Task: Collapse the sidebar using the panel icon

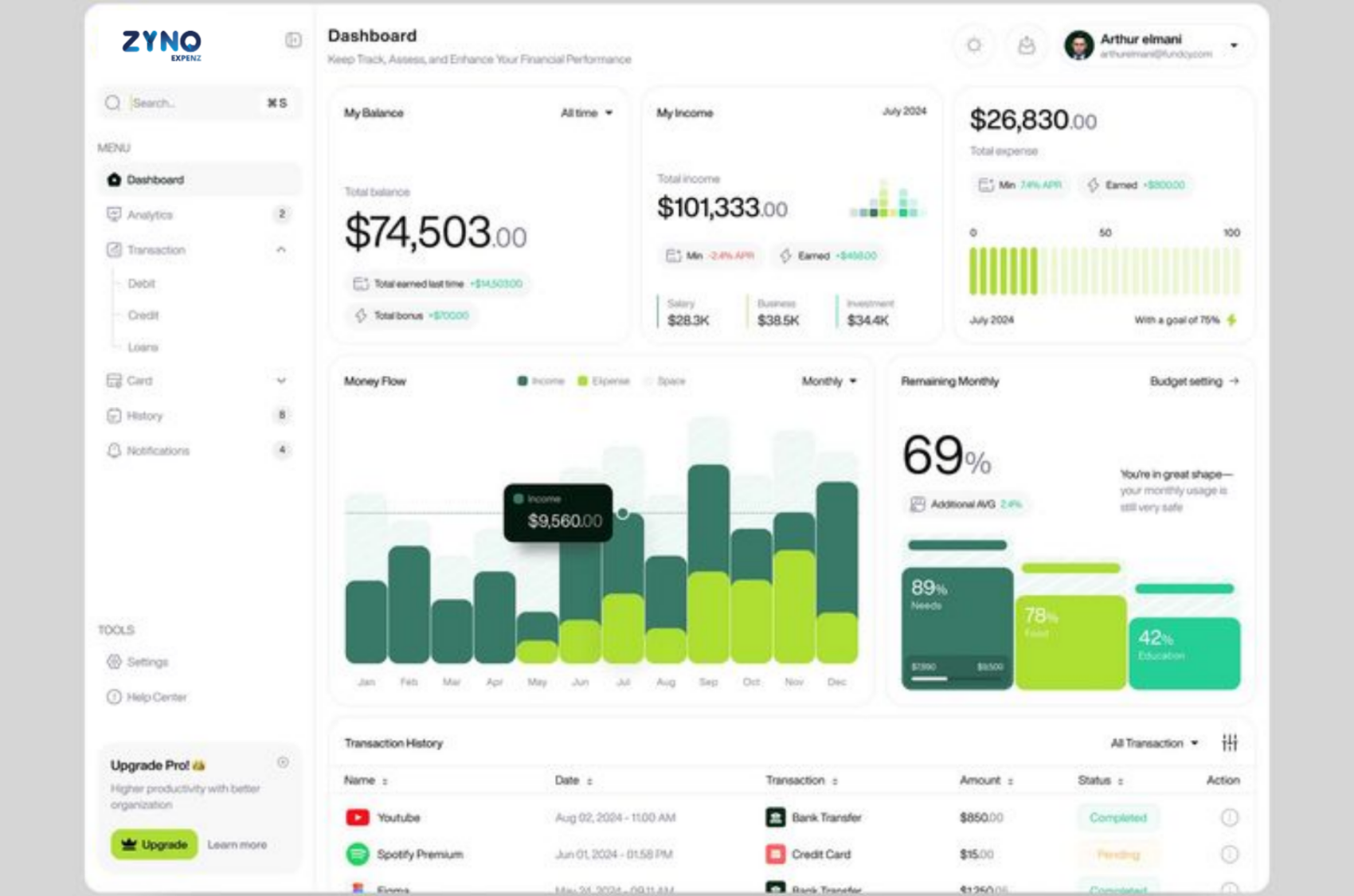Action: tap(293, 40)
